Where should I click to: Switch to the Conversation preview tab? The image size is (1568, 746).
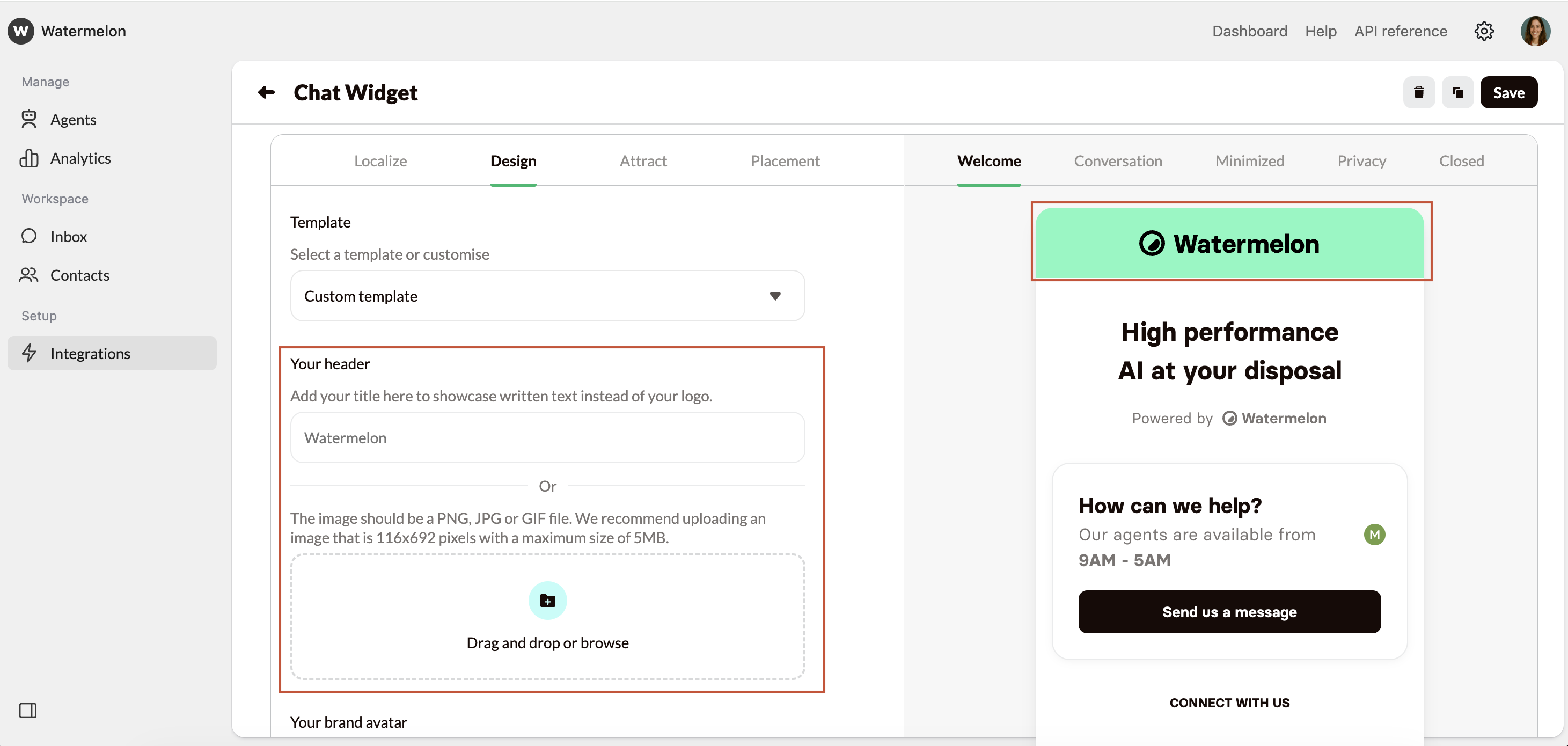tap(1118, 161)
